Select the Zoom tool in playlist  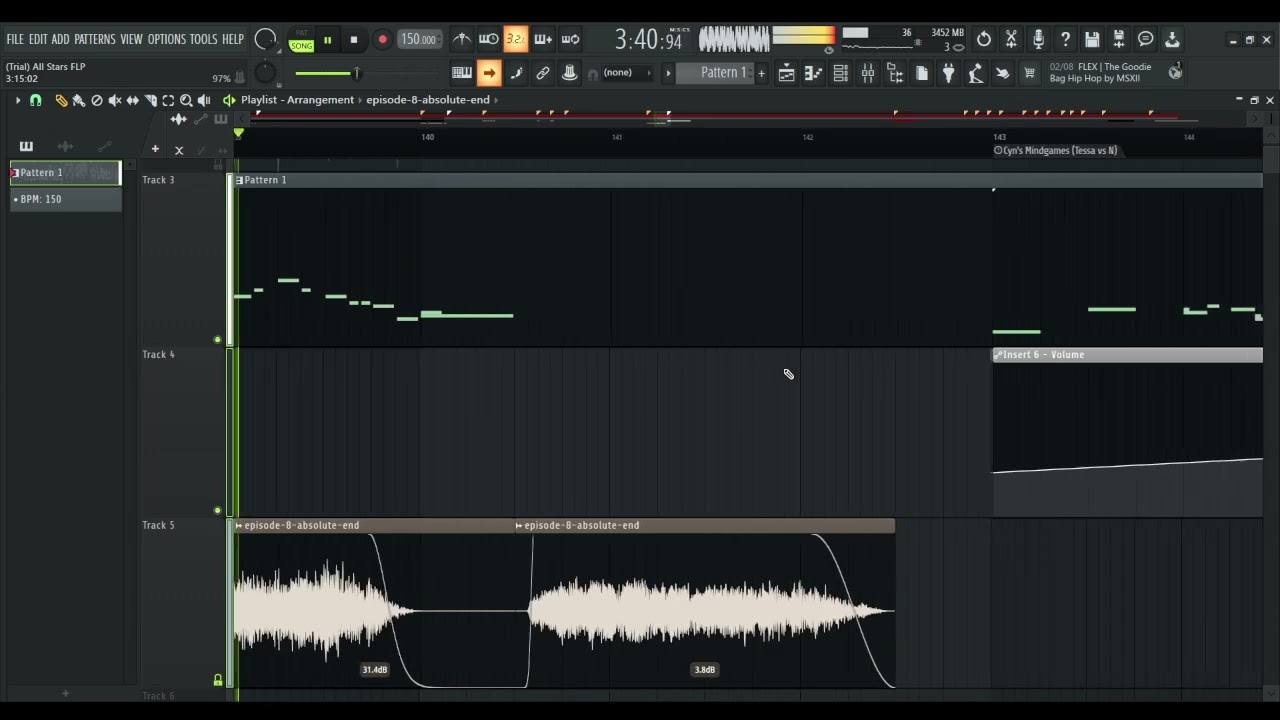click(186, 100)
